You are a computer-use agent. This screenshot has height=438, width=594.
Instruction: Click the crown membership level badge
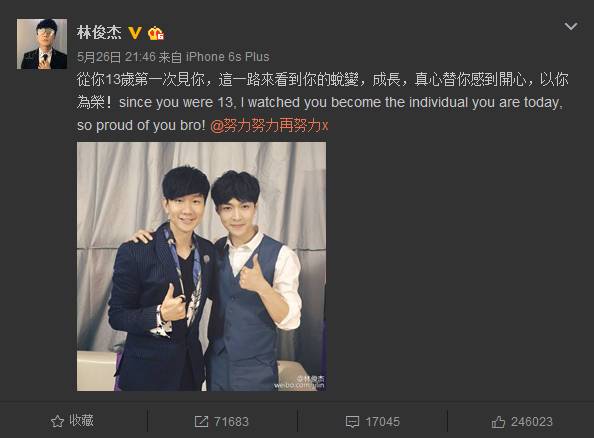[x=155, y=33]
